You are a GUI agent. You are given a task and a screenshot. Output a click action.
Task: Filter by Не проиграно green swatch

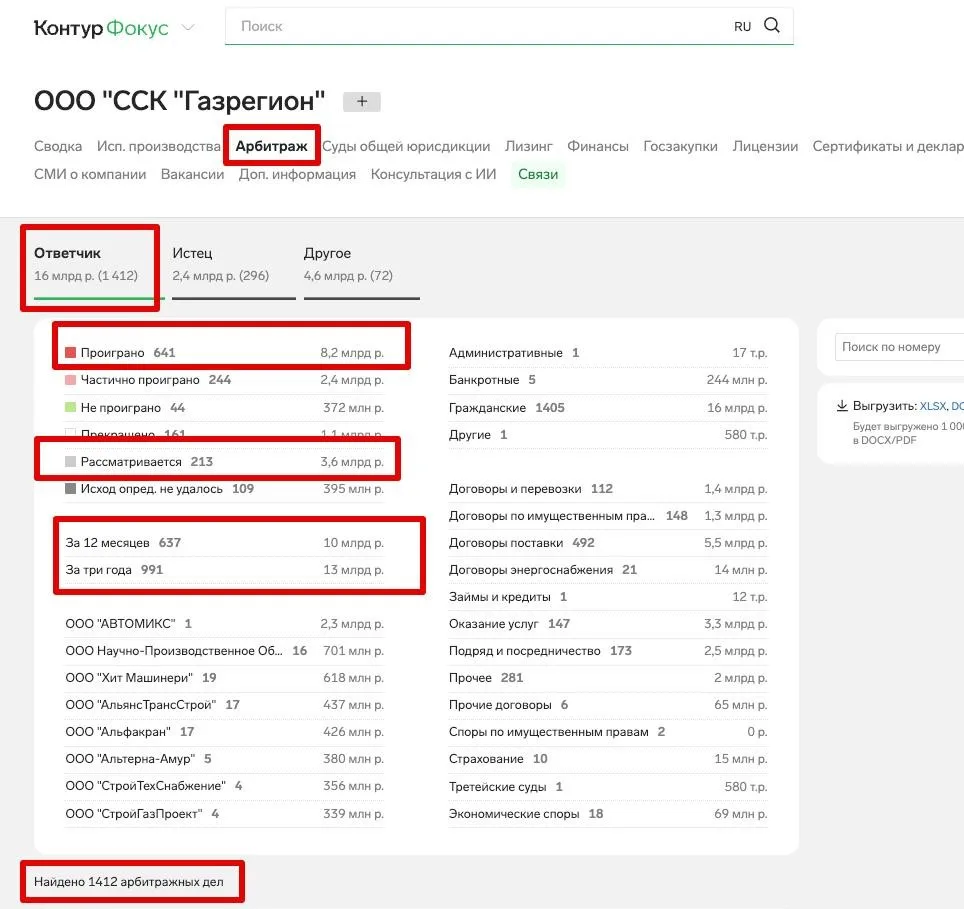pyautogui.click(x=71, y=408)
